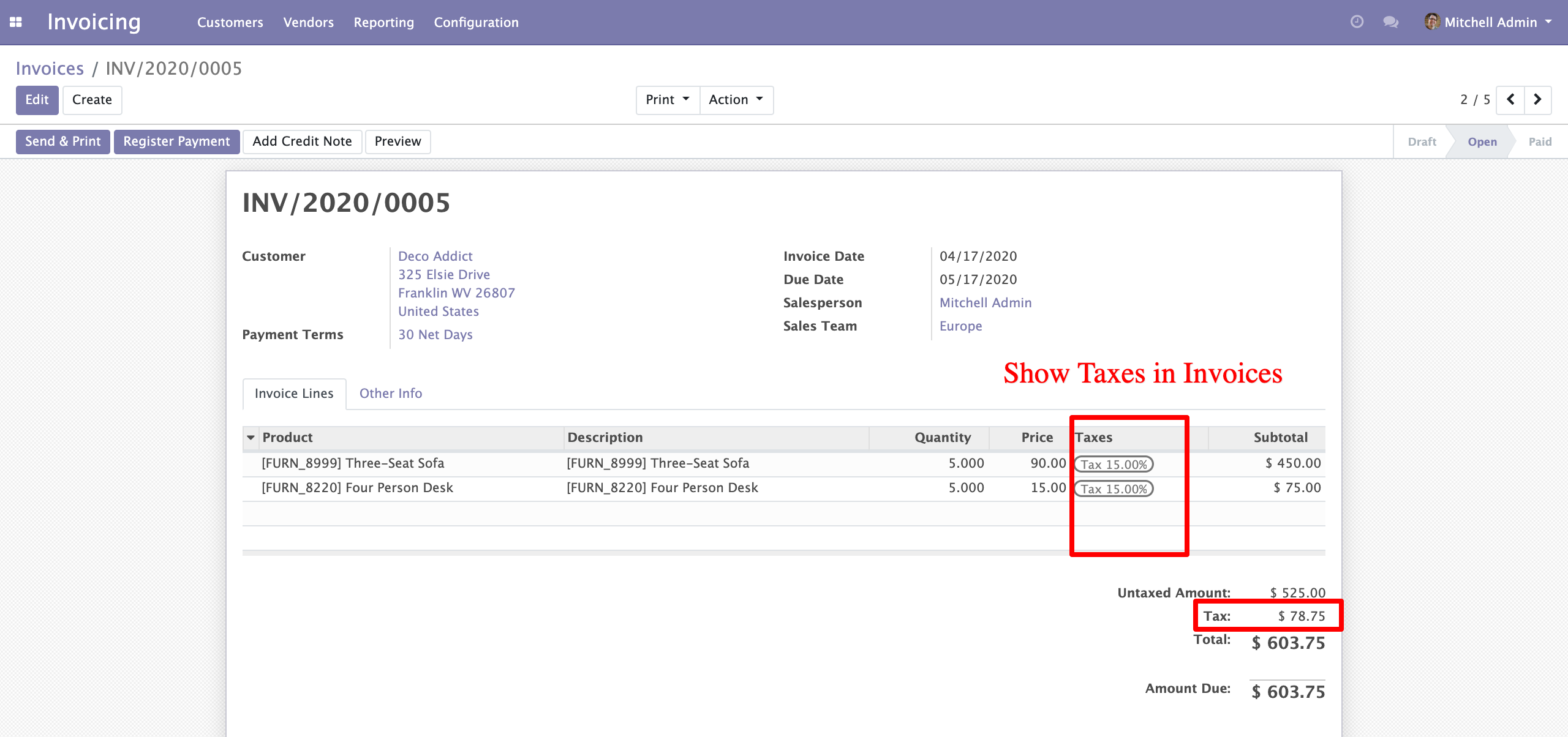Image resolution: width=1568 pixels, height=737 pixels.
Task: Open the activities clock icon
Action: (1357, 22)
